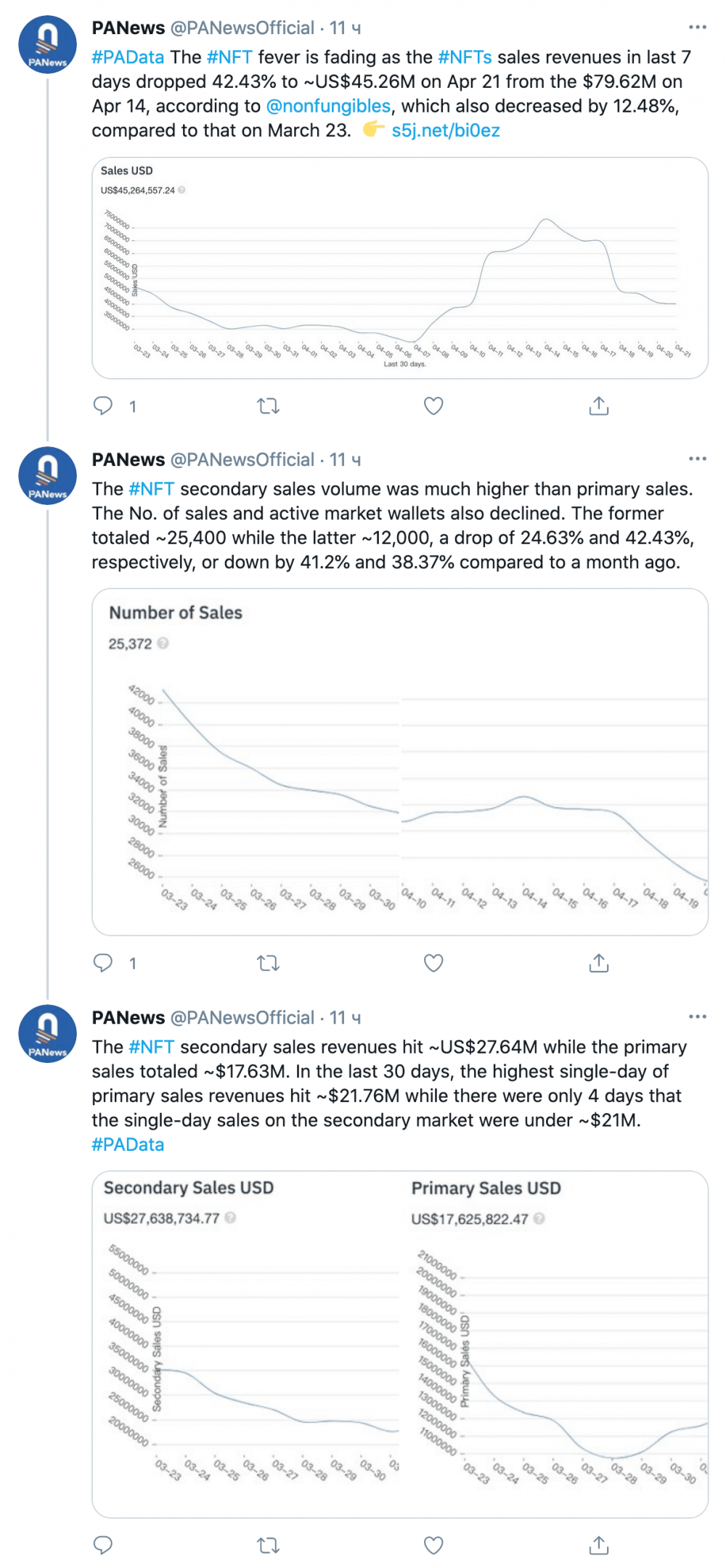Open more options on the first tweet
726x1568 pixels.
[x=698, y=27]
